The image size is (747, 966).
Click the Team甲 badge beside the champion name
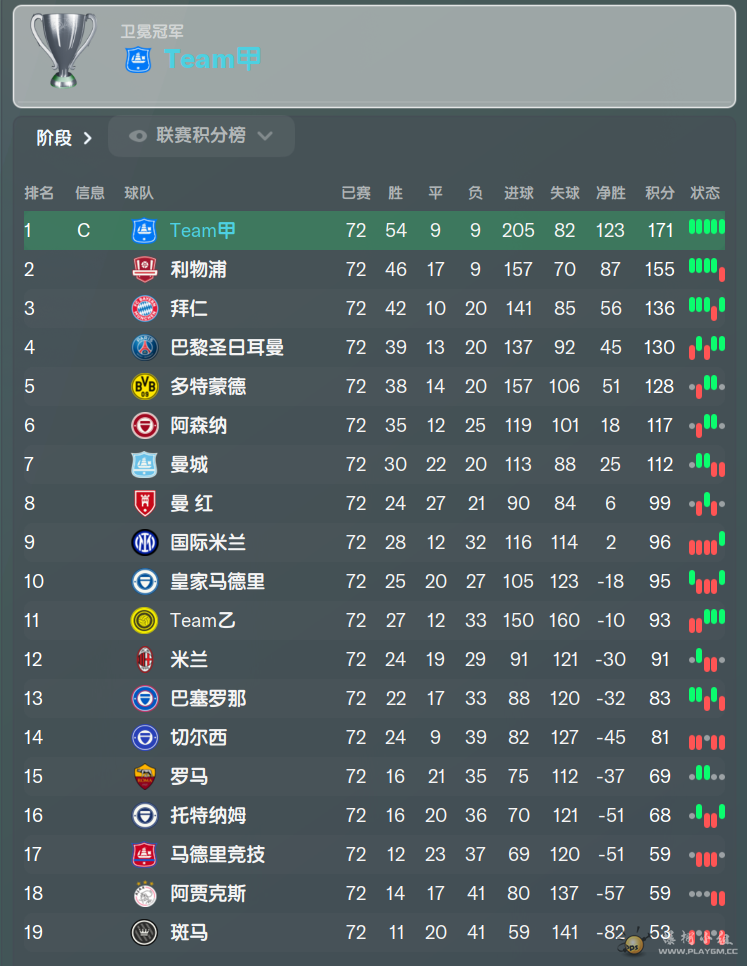coord(139,60)
